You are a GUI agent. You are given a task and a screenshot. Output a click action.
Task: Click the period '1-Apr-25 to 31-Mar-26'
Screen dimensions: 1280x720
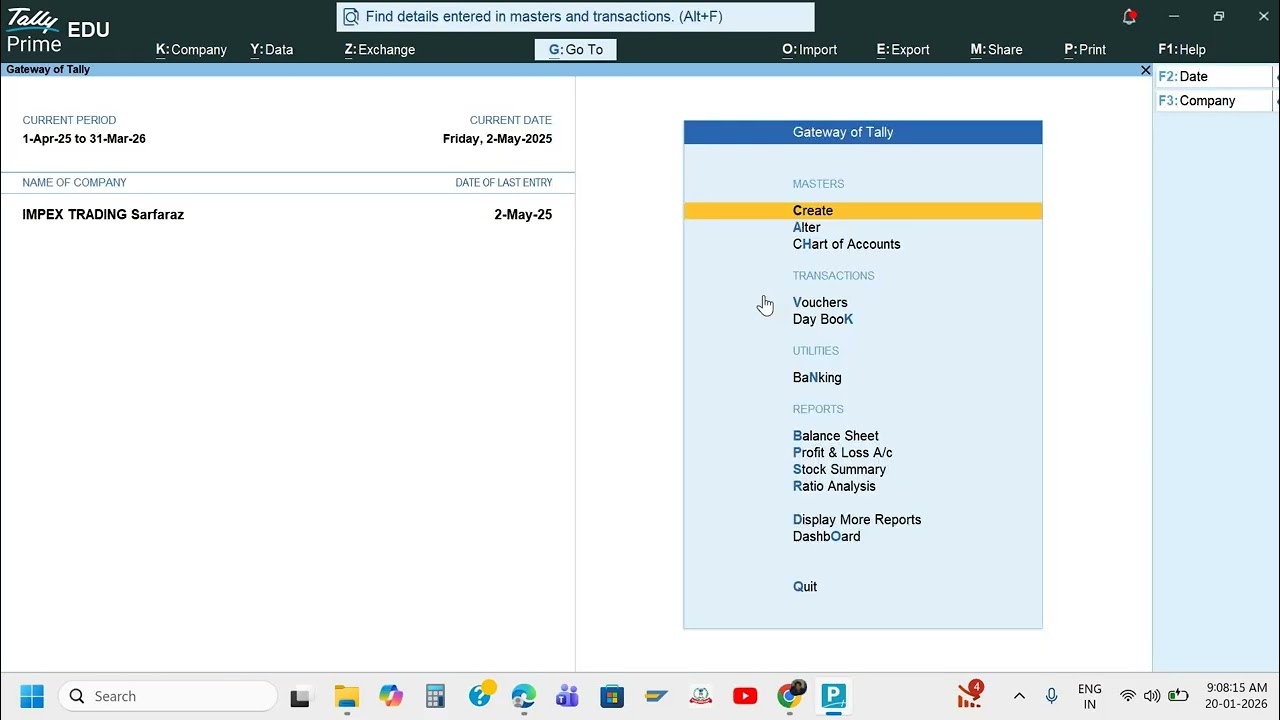click(x=84, y=139)
